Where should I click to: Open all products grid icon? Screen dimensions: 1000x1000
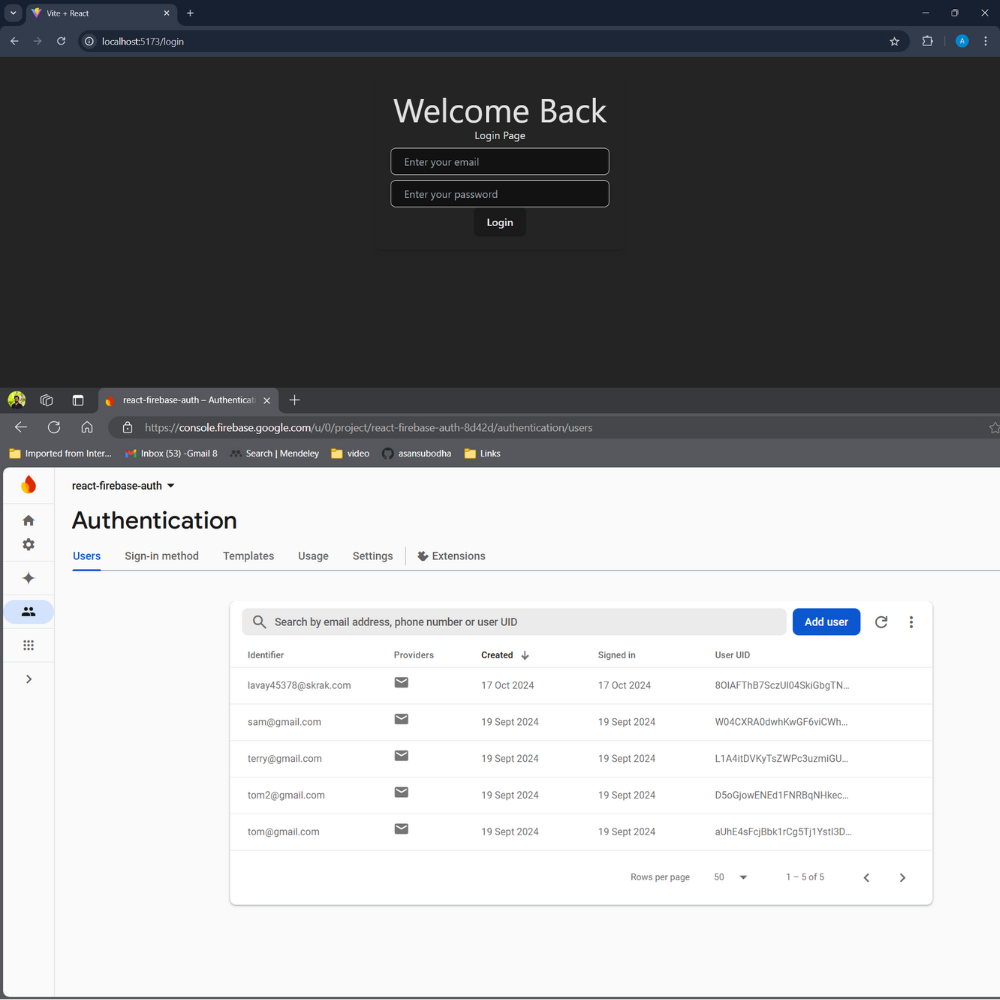pos(28,646)
